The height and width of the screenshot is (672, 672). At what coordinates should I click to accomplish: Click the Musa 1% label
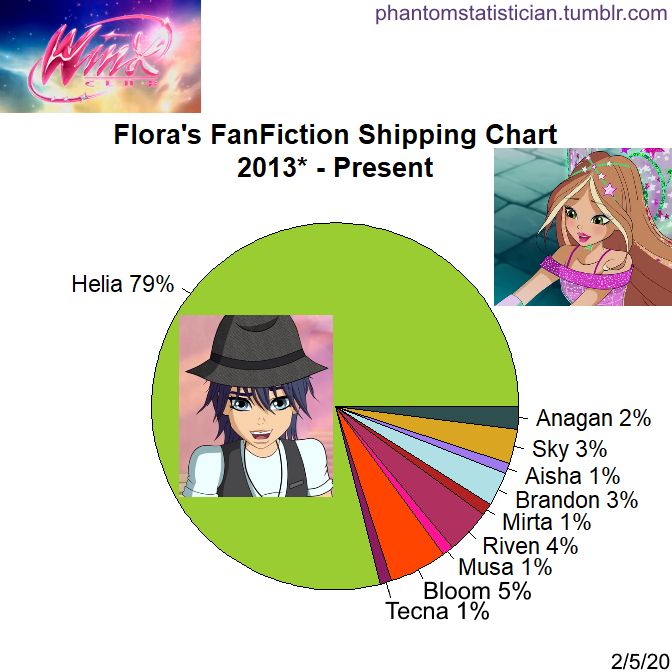505,567
